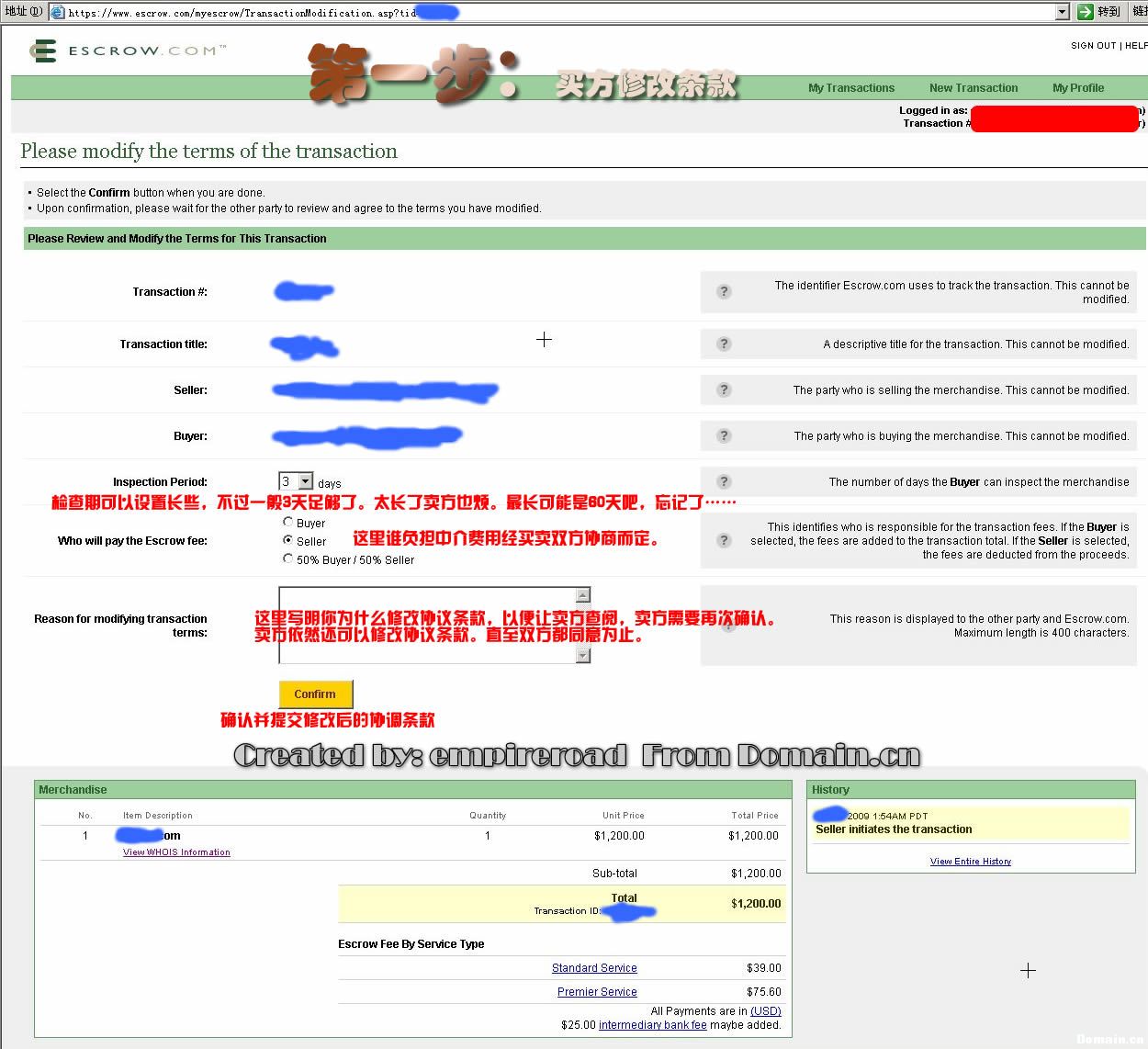Click the 'Escrow Fee By Service Type' heading

411,944
